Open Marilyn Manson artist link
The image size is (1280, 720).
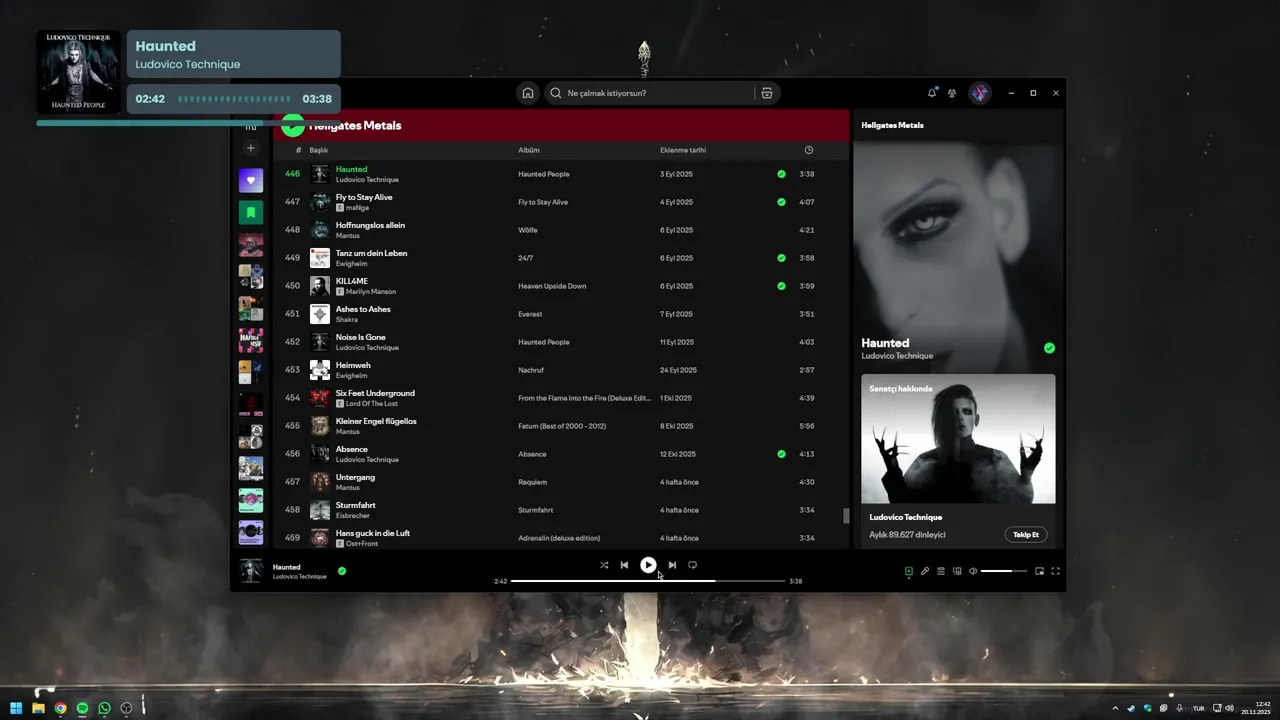click(x=371, y=292)
